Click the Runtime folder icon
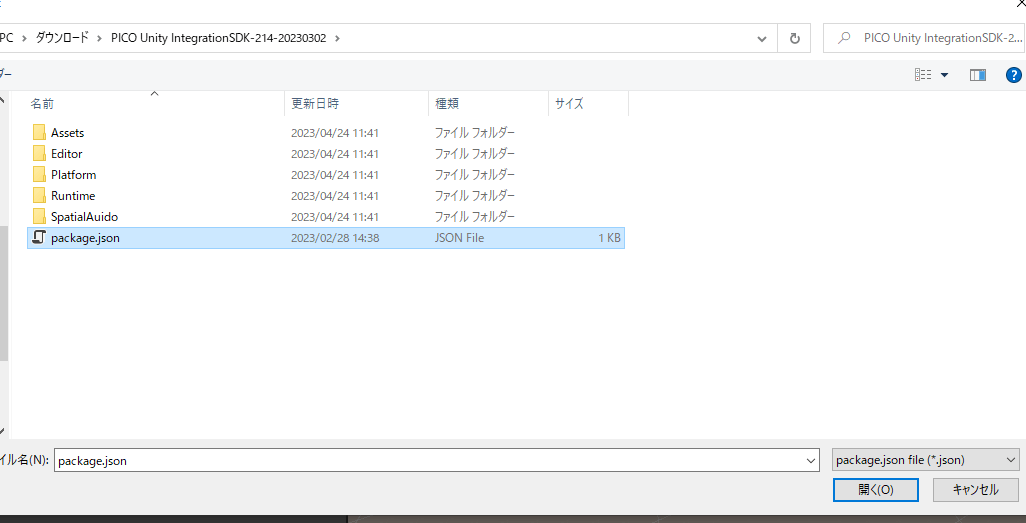Viewport: 1026px width, 523px height. (39, 196)
